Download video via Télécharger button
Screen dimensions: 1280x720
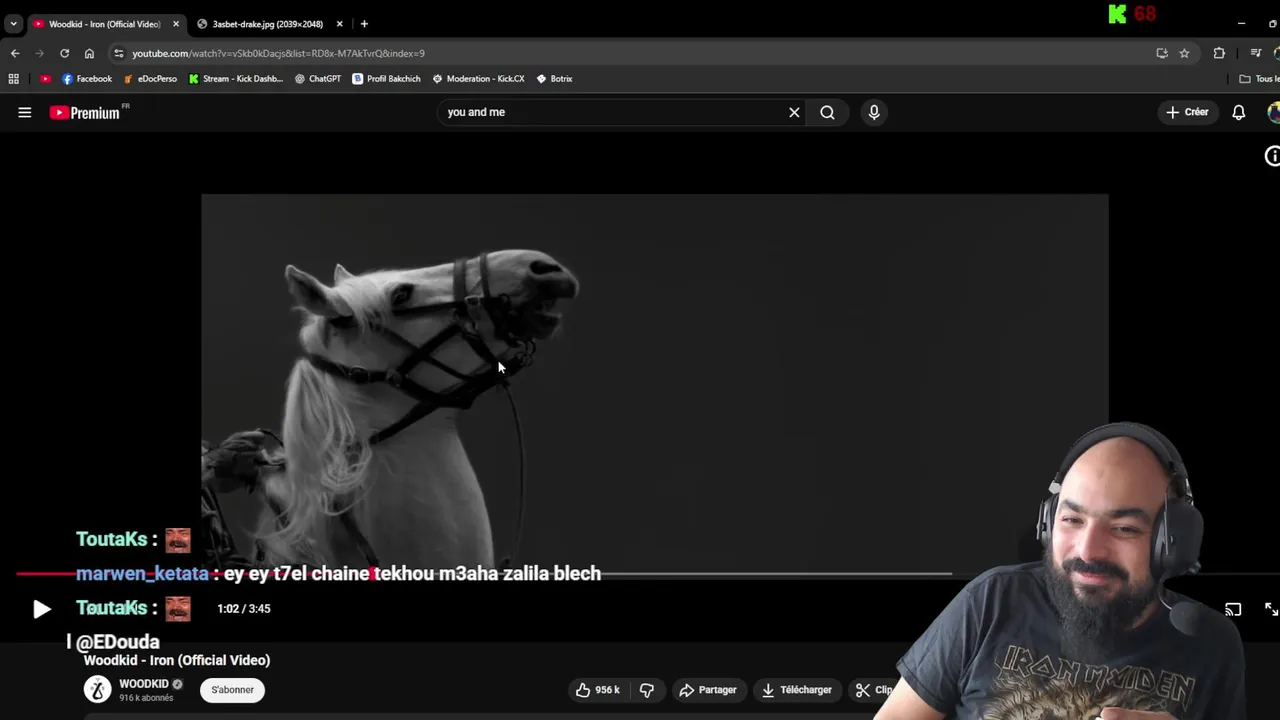[796, 690]
